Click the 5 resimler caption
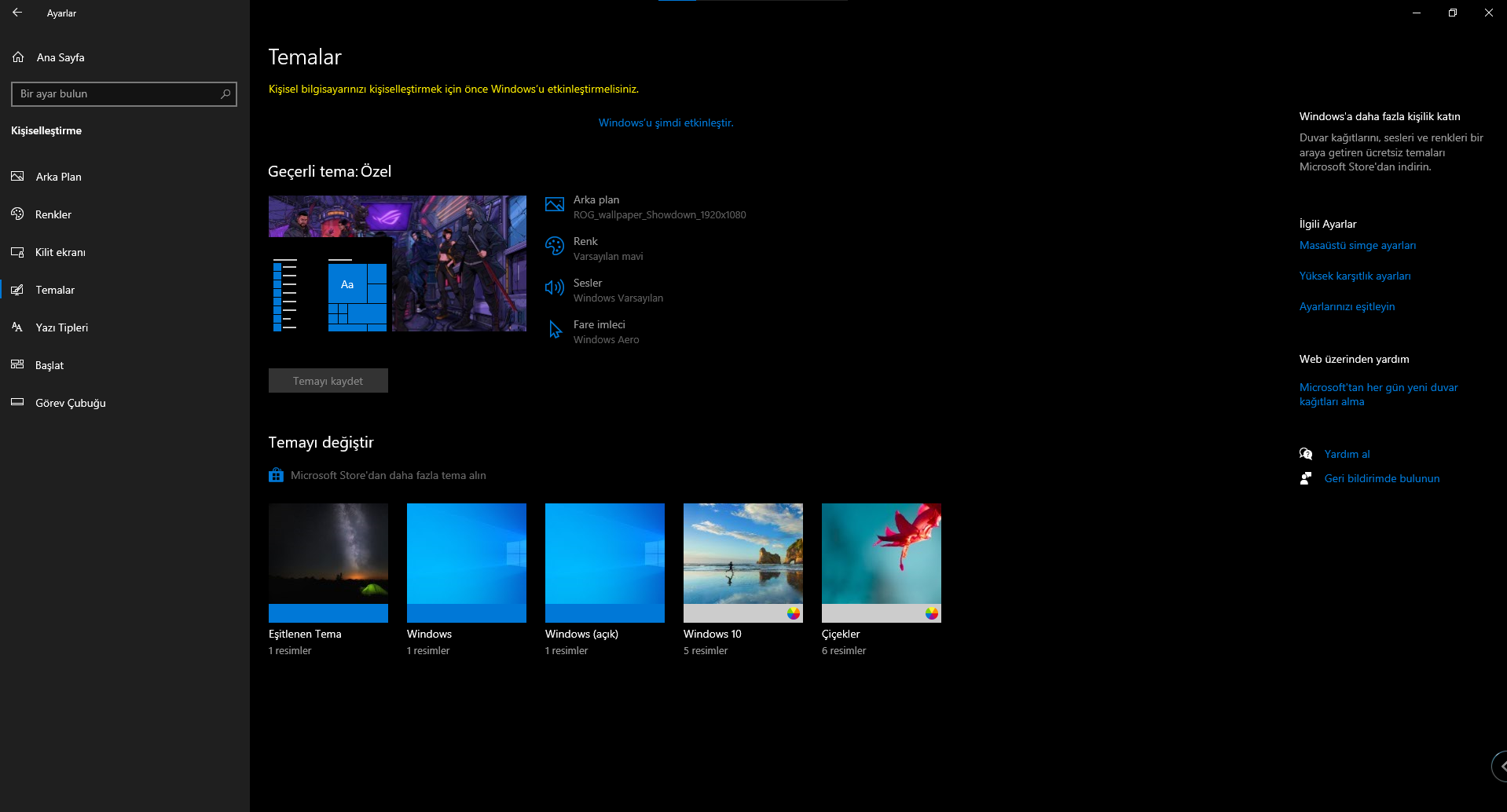Screen dimensions: 1507x812 pyautogui.click(x=706, y=651)
